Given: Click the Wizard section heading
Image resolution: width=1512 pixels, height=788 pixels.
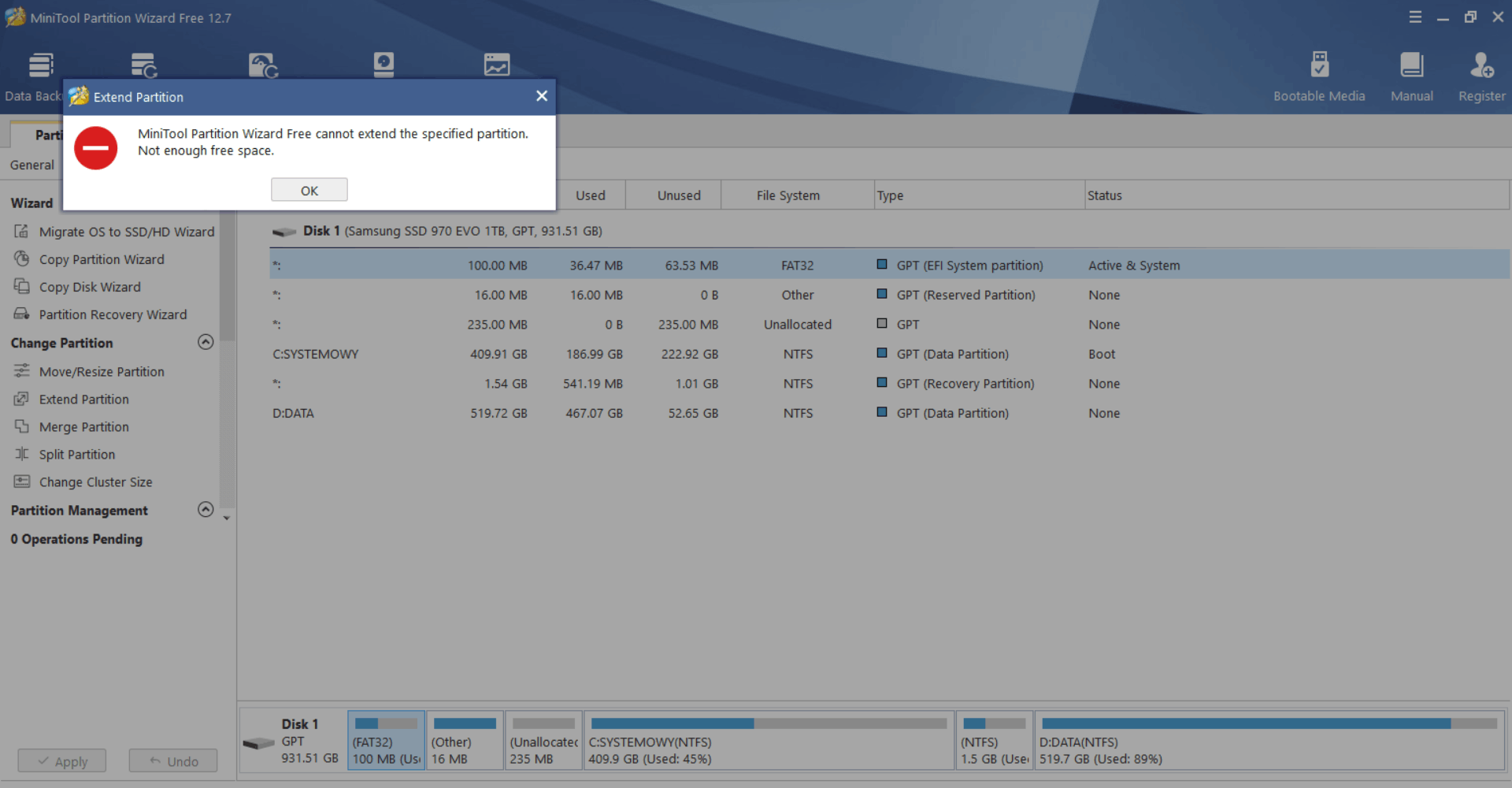Looking at the screenshot, I should (31, 203).
